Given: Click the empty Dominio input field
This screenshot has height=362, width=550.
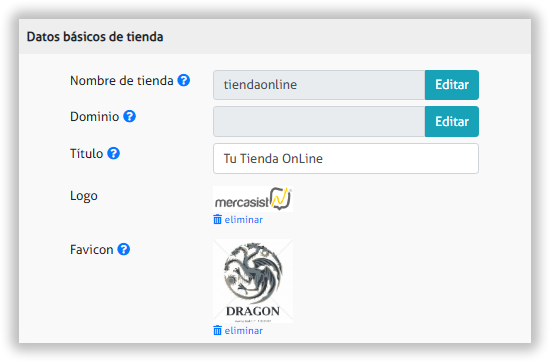Looking at the screenshot, I should click(319, 121).
